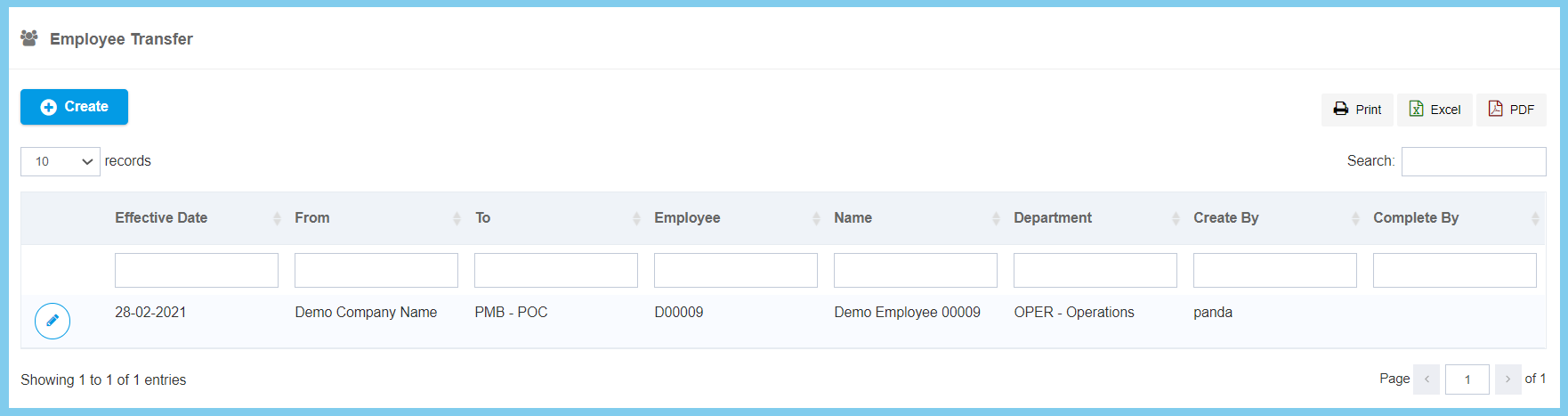The image size is (1568, 416).
Task: Go to the next page arrow
Action: pos(1507,379)
